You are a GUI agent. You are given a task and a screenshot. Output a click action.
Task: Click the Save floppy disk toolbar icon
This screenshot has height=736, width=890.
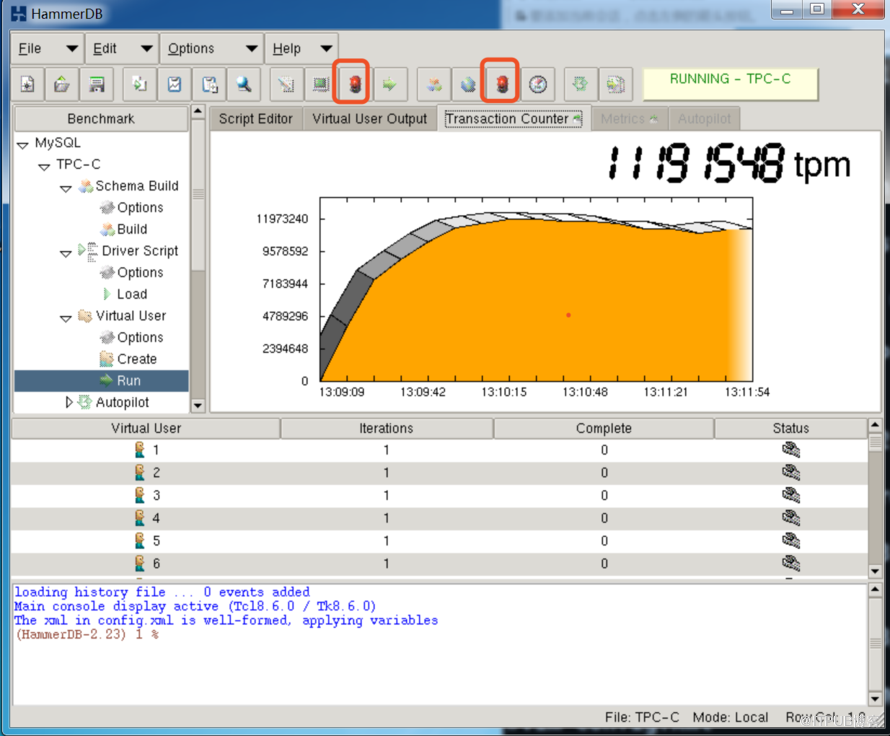coord(96,85)
